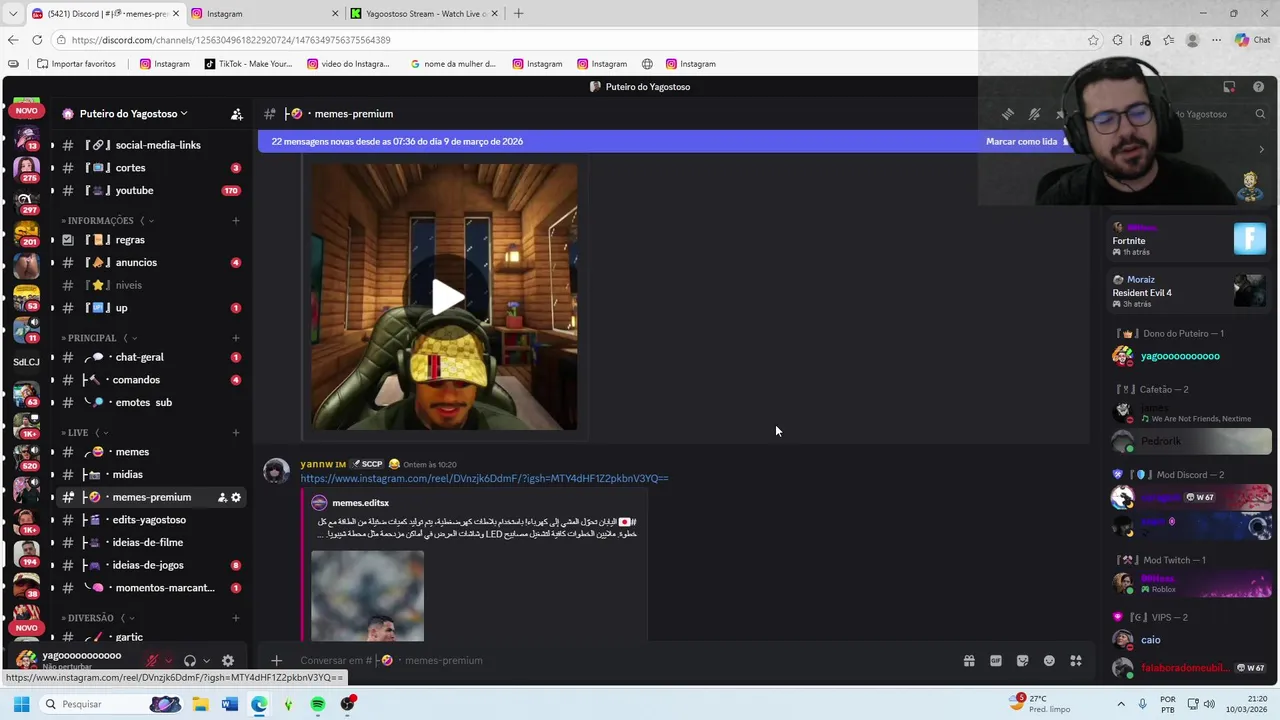
Task: Open Copilot Chat in Edge
Action: tap(1252, 40)
